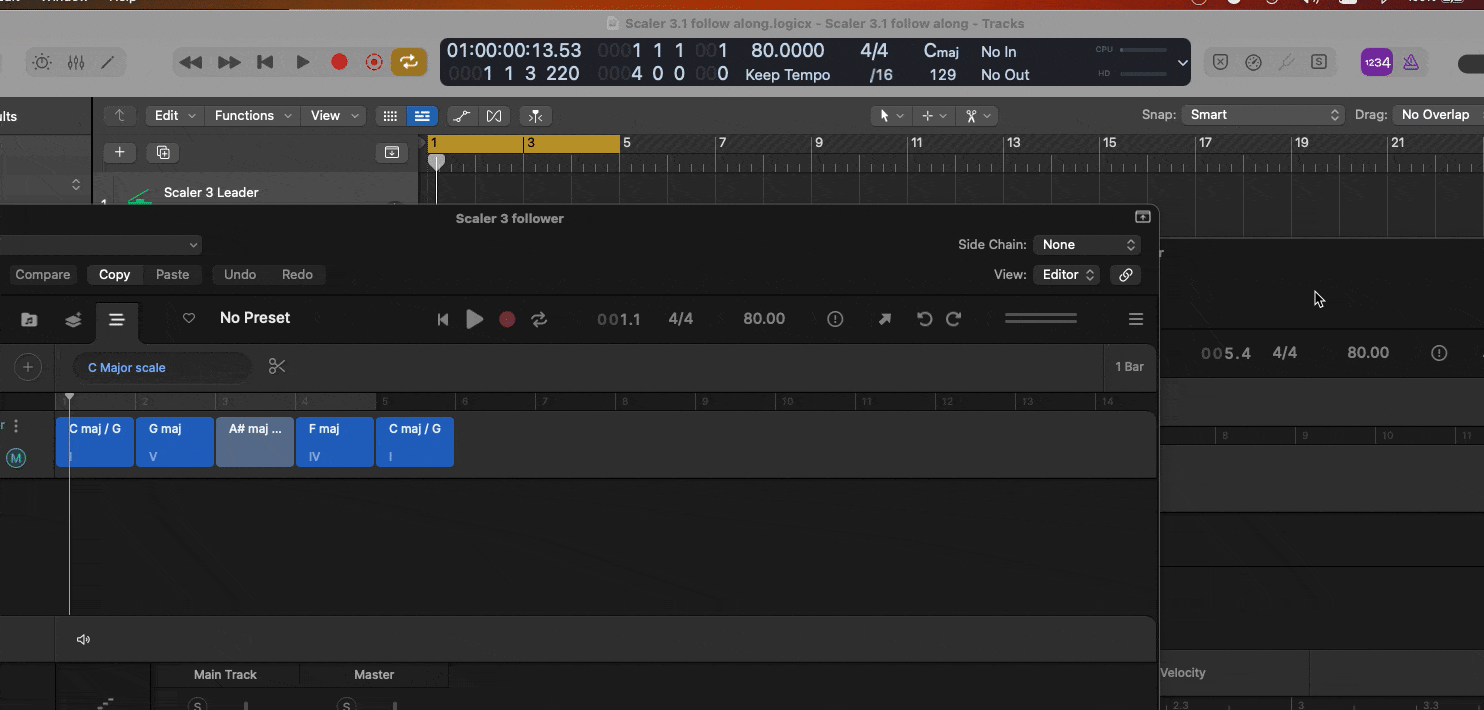
Task: Select the A# maj chord block
Action: point(255,442)
